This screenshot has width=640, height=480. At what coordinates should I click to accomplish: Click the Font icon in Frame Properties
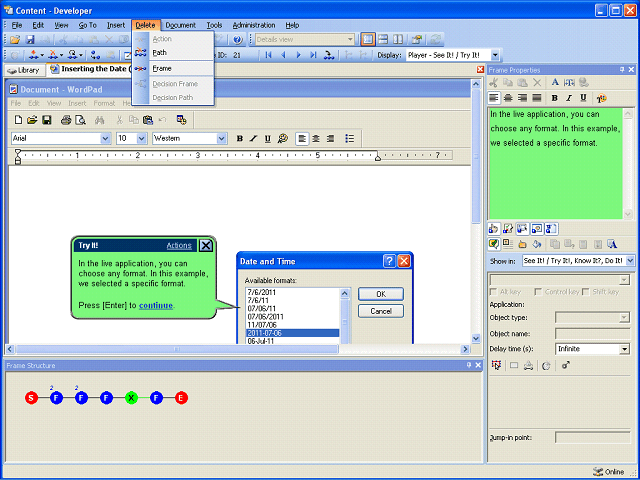pyautogui.click(x=555, y=82)
